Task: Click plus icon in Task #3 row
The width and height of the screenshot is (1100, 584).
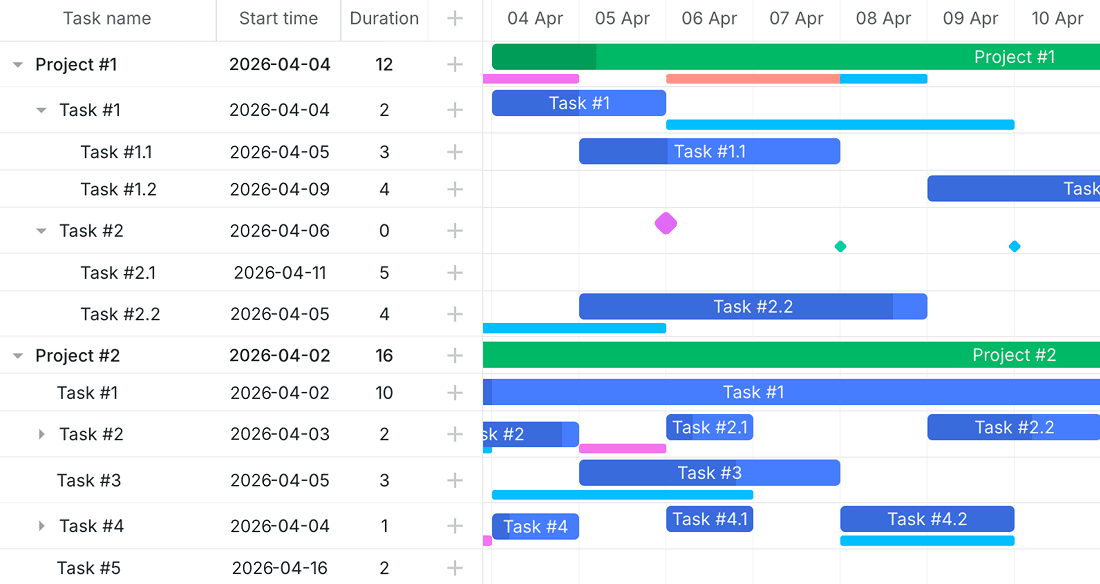Action: pyautogui.click(x=455, y=480)
